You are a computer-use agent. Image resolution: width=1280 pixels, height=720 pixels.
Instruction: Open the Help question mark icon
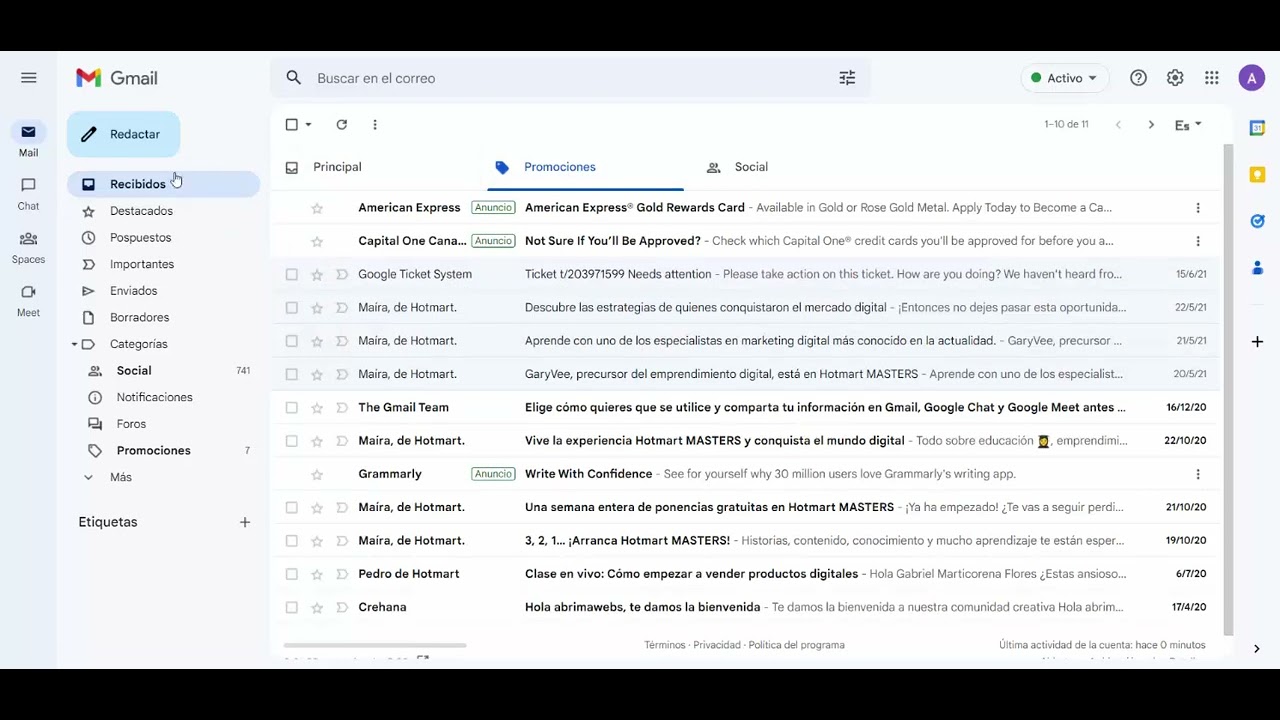click(x=1138, y=78)
